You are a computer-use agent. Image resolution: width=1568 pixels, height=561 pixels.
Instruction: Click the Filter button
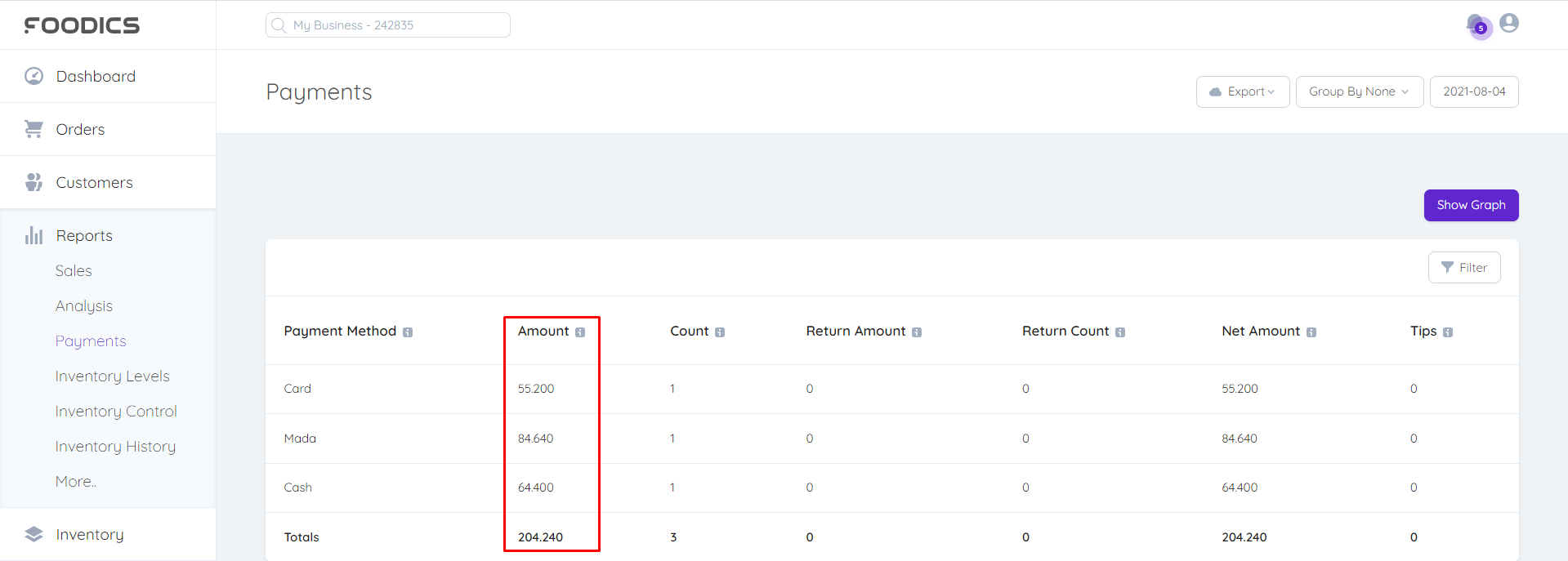point(1463,268)
